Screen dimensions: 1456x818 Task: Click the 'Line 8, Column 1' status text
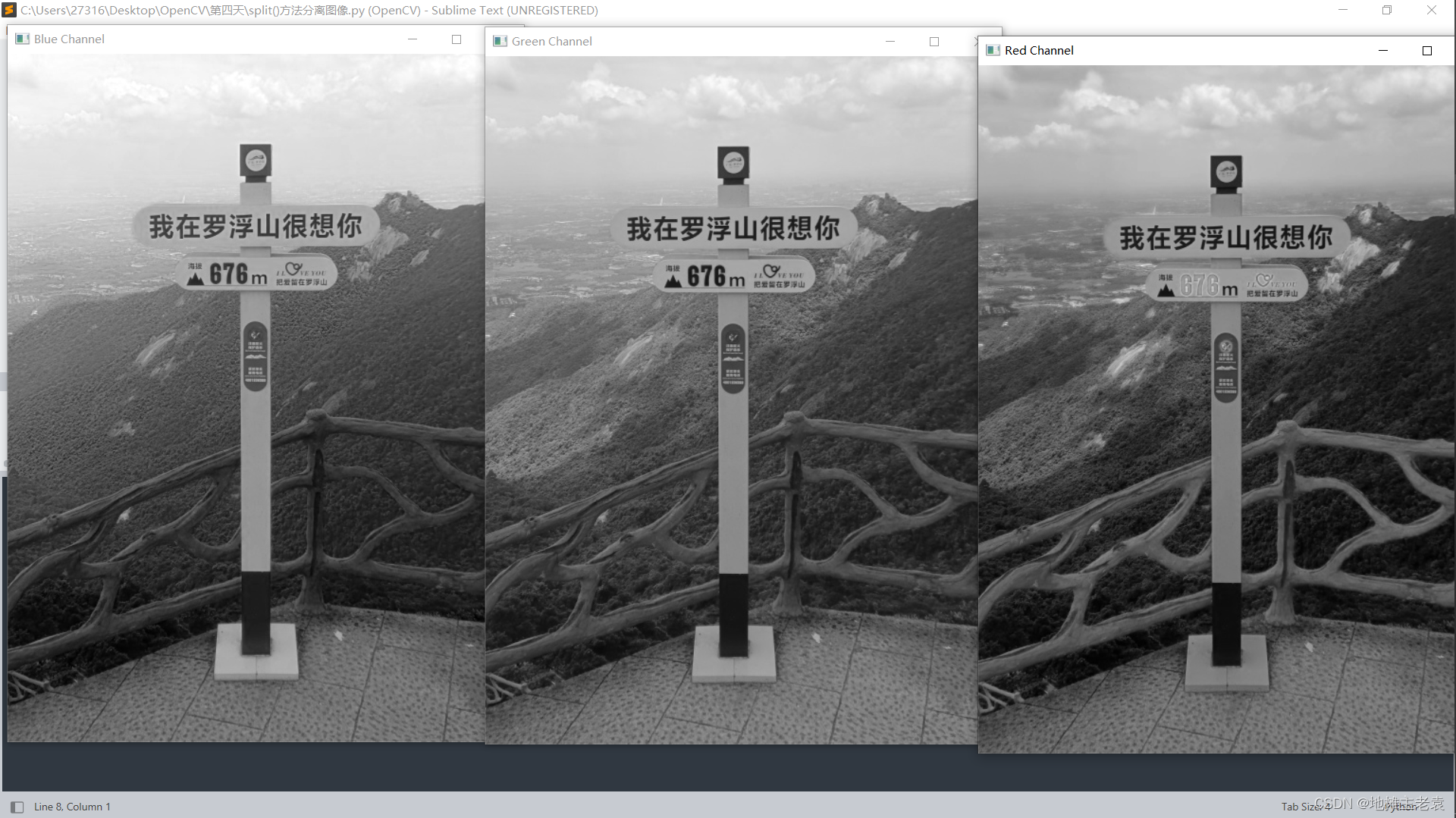point(72,807)
